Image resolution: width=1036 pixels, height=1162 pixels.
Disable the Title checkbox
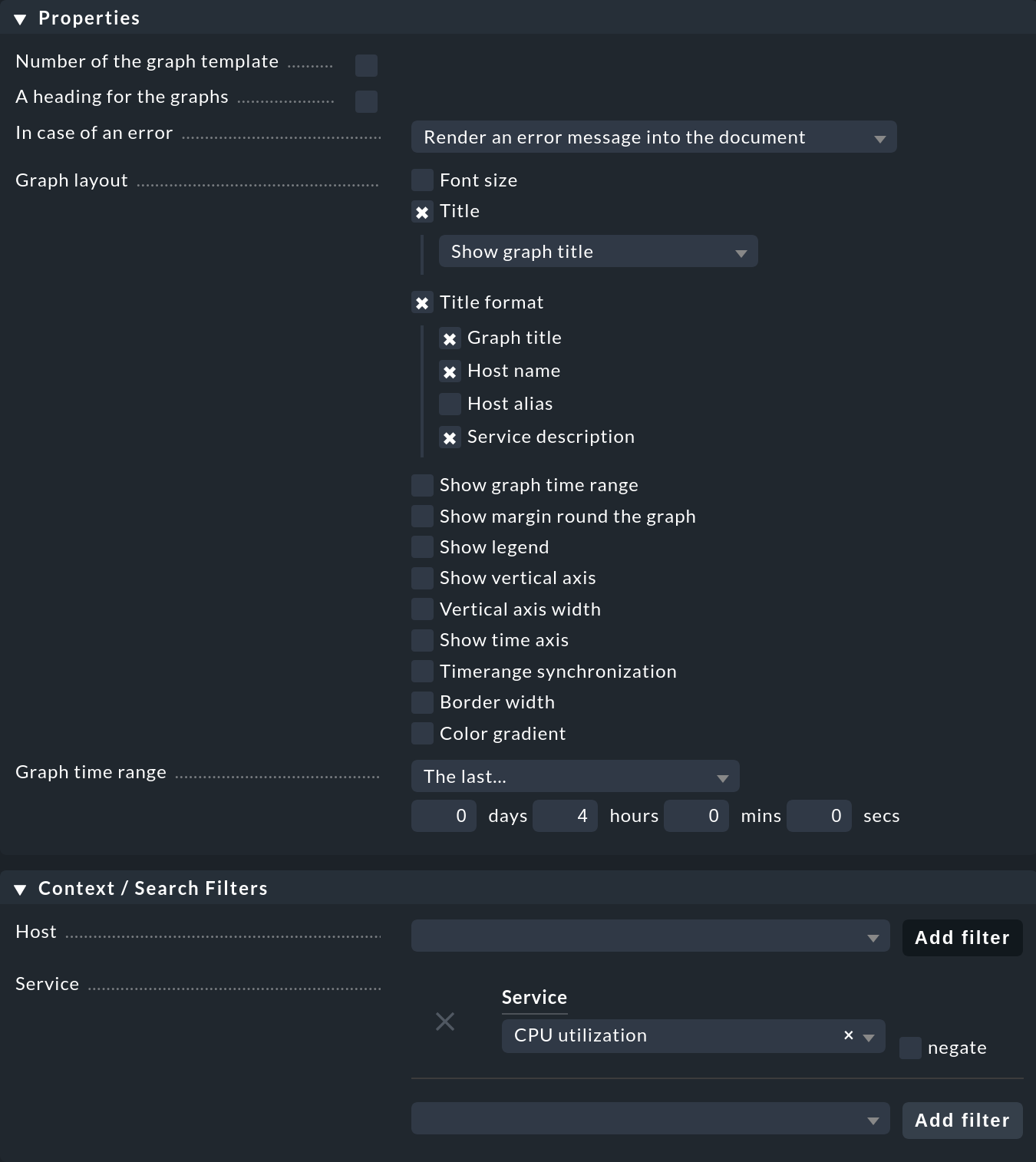422,211
